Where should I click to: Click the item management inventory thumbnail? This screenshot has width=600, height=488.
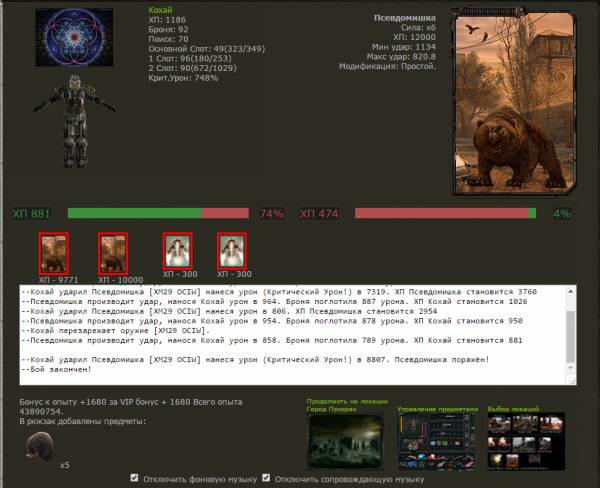437,438
